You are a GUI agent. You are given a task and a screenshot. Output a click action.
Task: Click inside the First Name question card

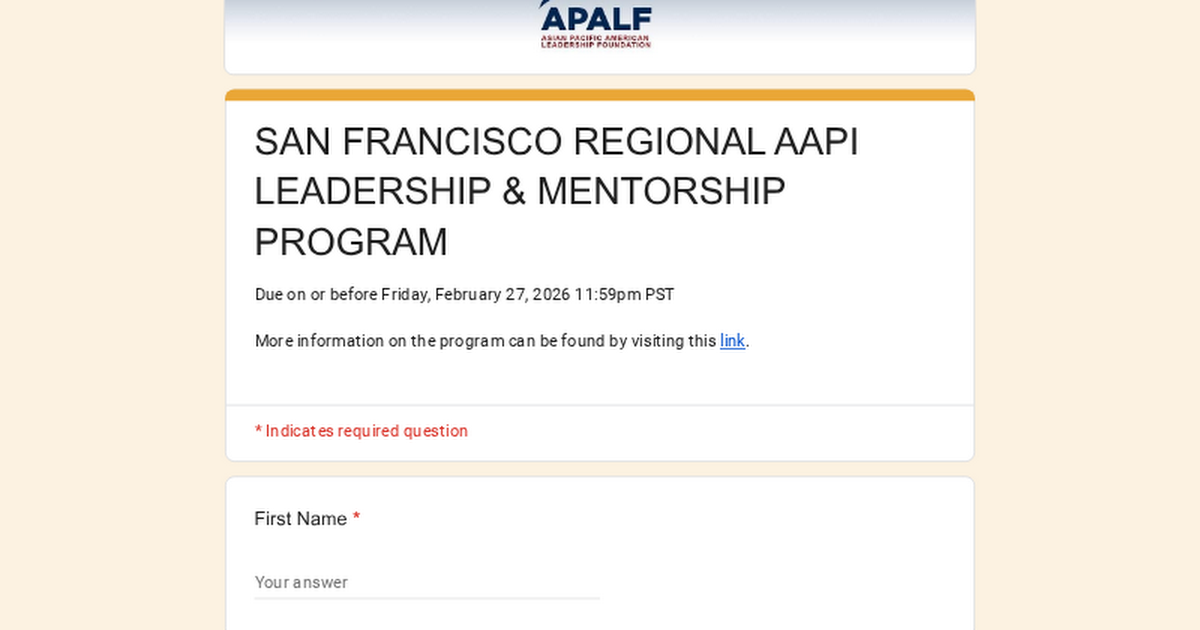tap(599, 550)
